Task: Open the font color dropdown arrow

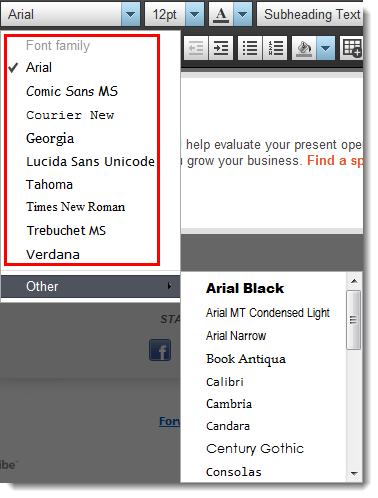Action: point(243,15)
